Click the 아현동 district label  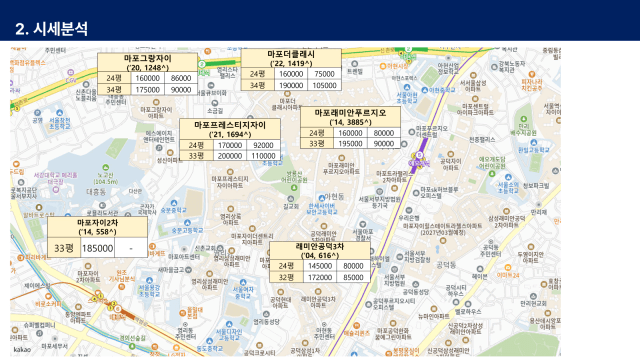pos(335,197)
